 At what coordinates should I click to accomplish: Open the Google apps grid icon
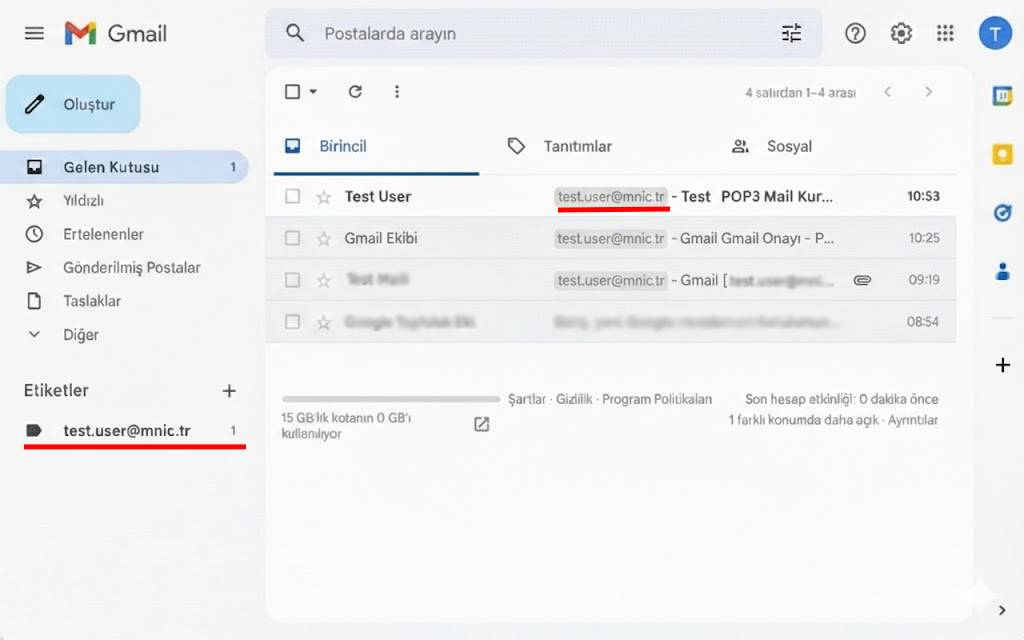tap(945, 33)
